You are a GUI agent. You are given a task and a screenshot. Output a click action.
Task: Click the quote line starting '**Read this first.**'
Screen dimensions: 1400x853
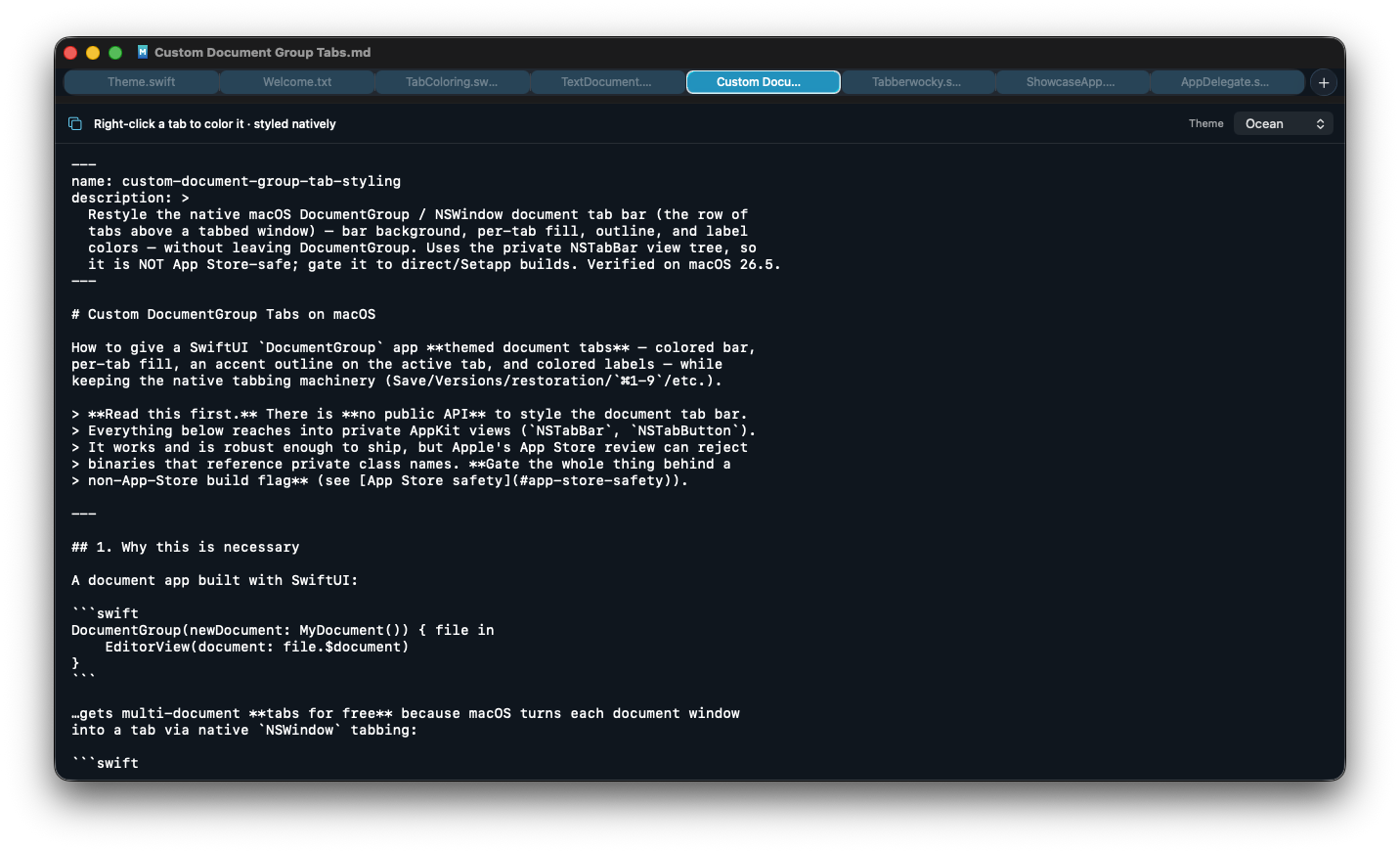click(x=410, y=414)
